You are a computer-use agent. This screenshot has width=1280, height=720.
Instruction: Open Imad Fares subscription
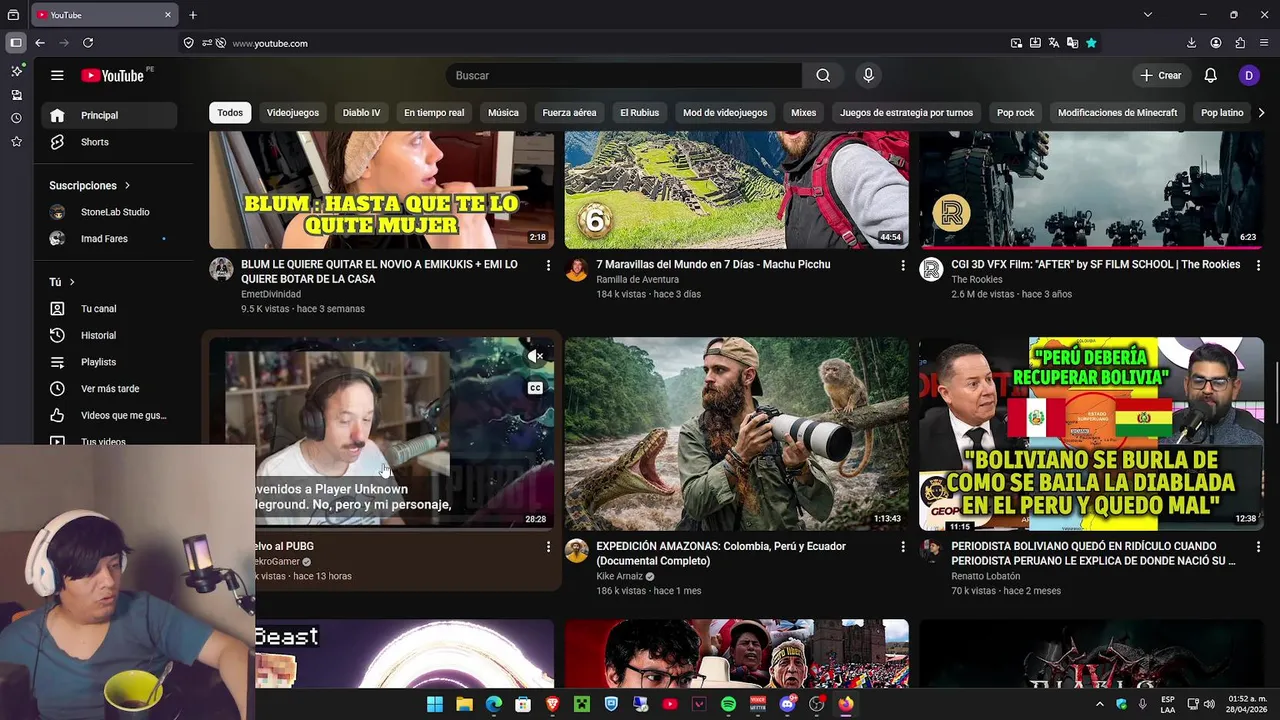click(109, 239)
